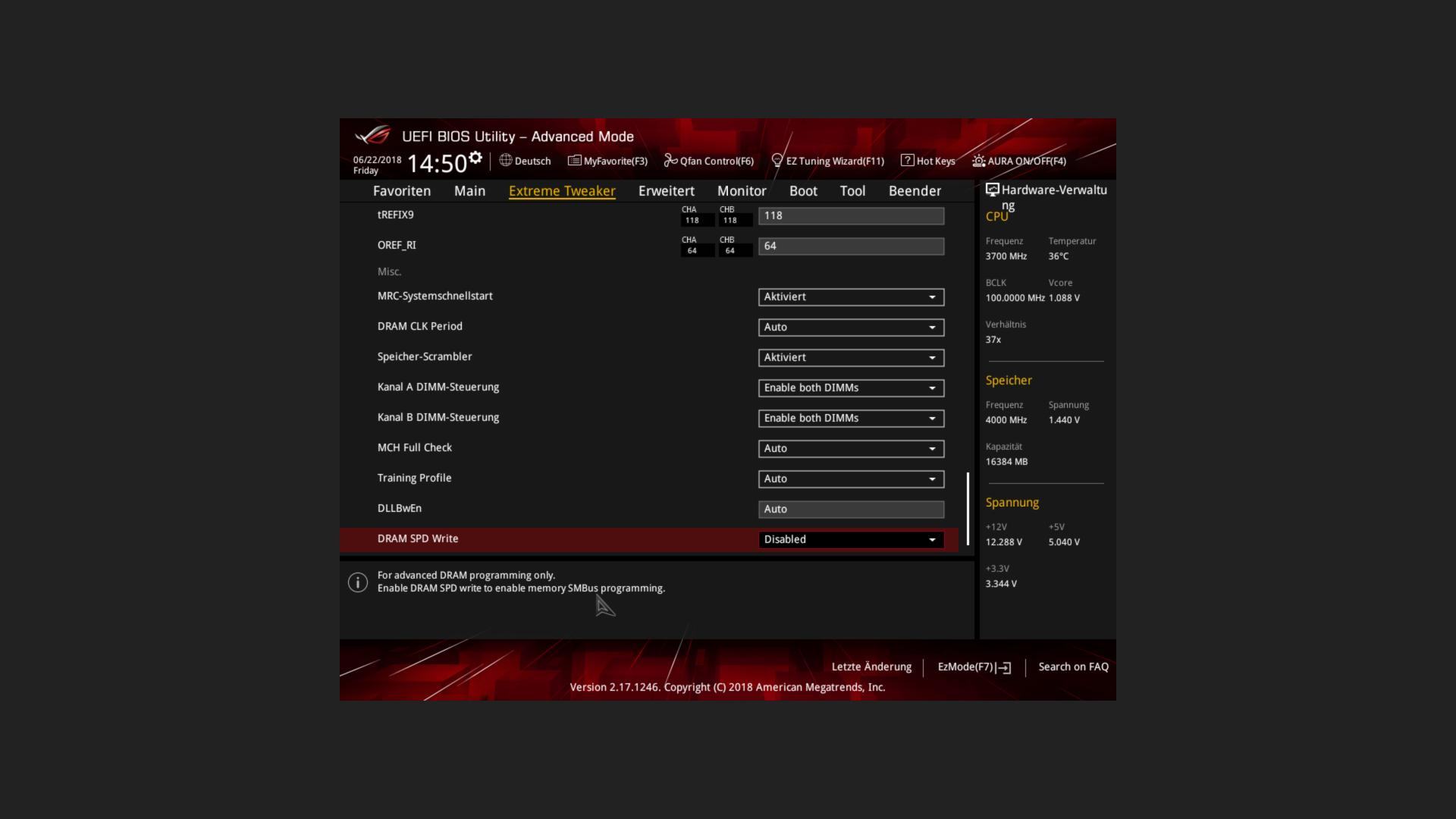Click Letzte Änderung button

(871, 667)
